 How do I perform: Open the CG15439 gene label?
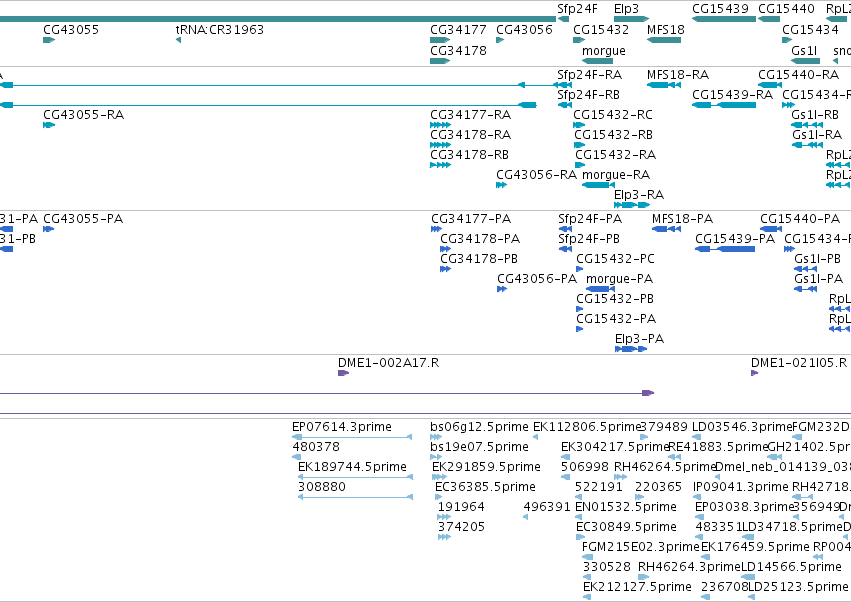pos(721,9)
